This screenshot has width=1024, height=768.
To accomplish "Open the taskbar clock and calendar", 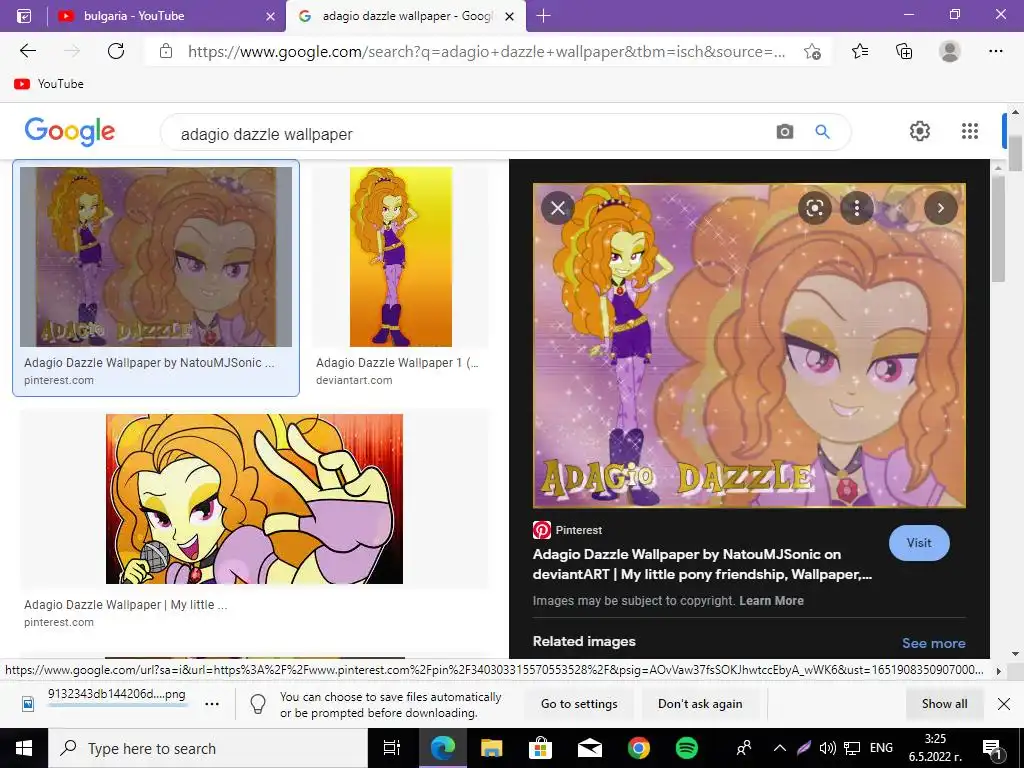I will pos(935,748).
